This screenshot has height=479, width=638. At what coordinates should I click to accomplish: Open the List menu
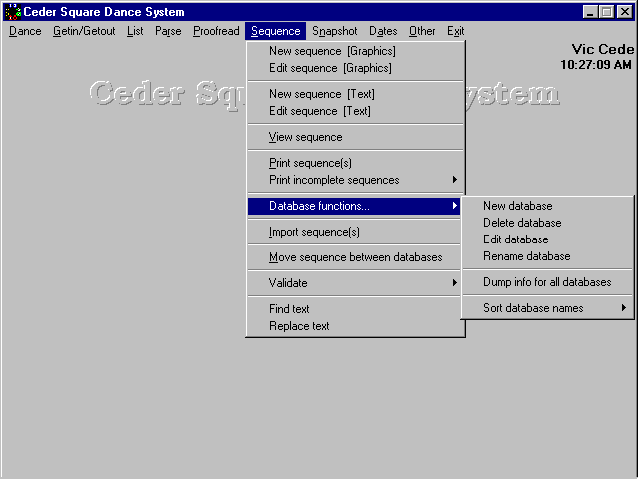(x=135, y=31)
